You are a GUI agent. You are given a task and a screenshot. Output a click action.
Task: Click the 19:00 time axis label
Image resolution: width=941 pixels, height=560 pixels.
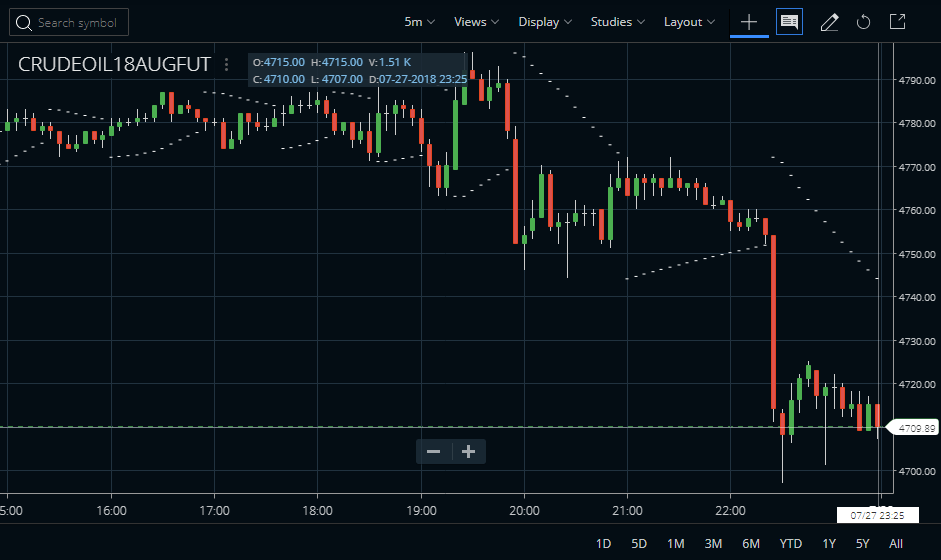421,511
